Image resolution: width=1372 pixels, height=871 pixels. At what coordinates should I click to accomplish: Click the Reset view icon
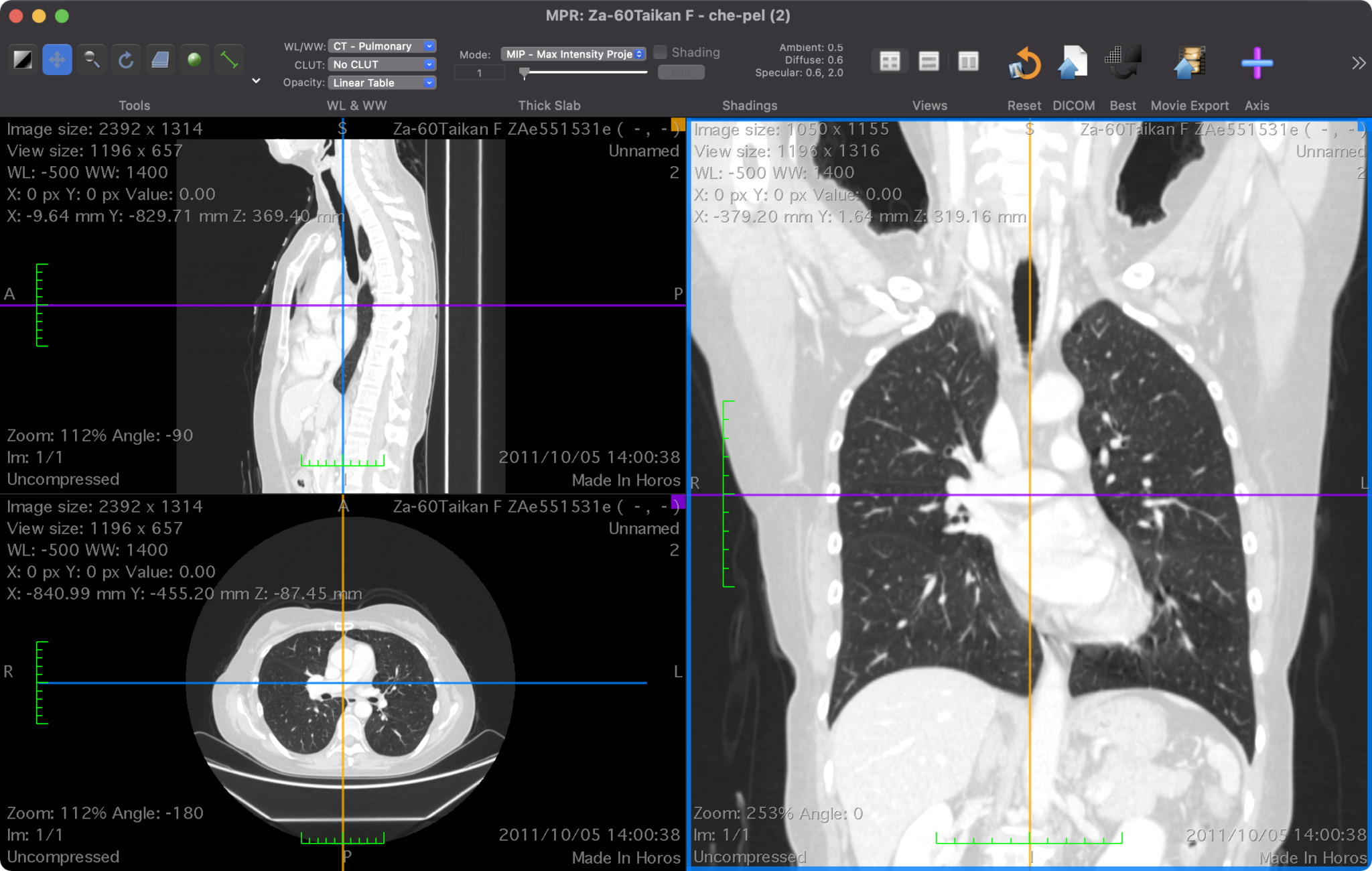(1024, 64)
